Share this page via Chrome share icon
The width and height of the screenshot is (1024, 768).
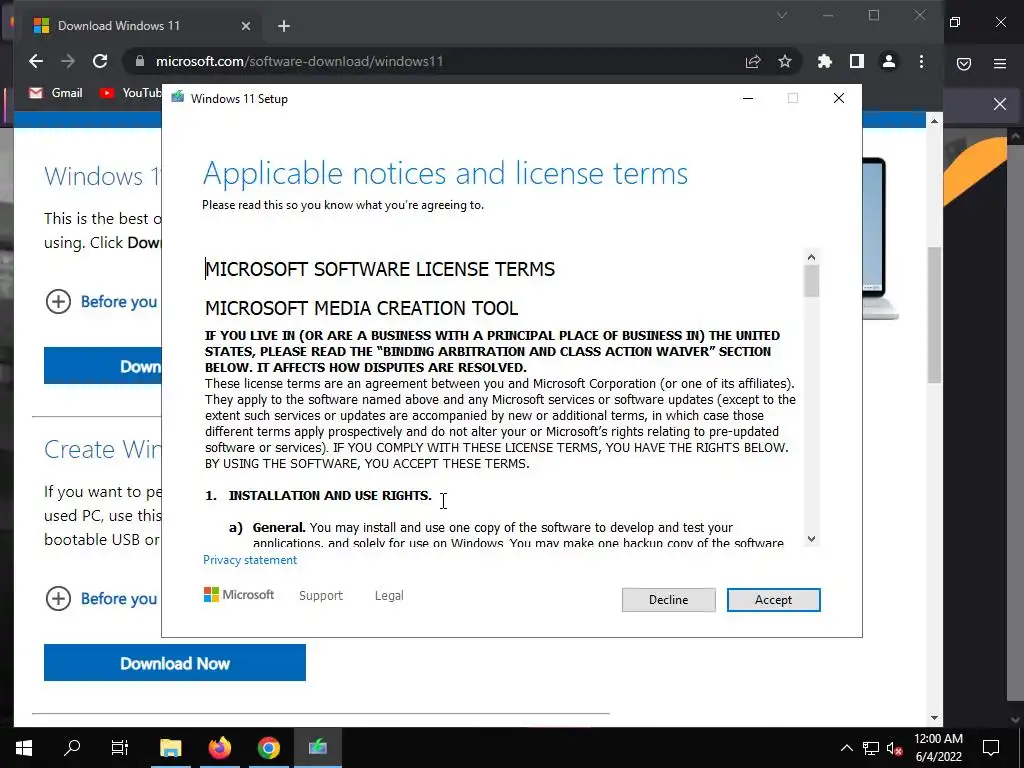[753, 61]
